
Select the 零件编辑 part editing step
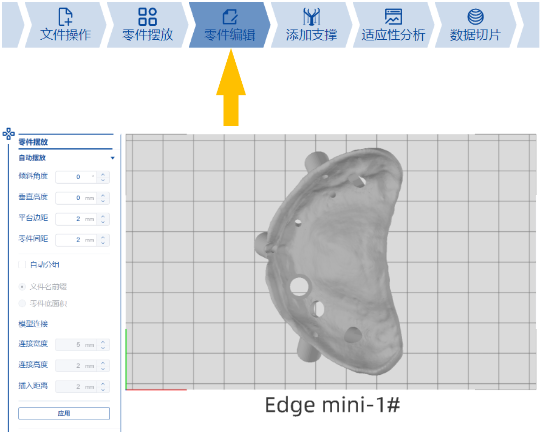click(229, 25)
